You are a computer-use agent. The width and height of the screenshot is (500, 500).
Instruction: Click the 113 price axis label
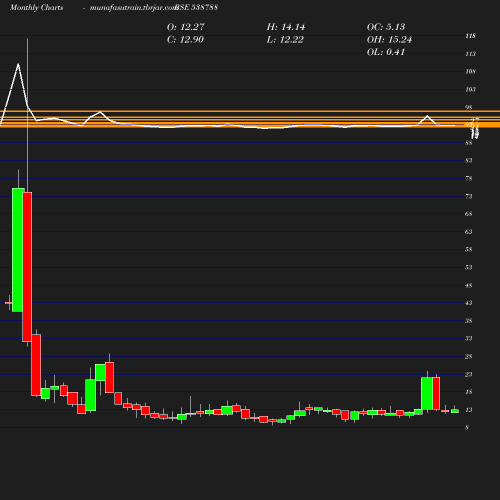[471, 54]
